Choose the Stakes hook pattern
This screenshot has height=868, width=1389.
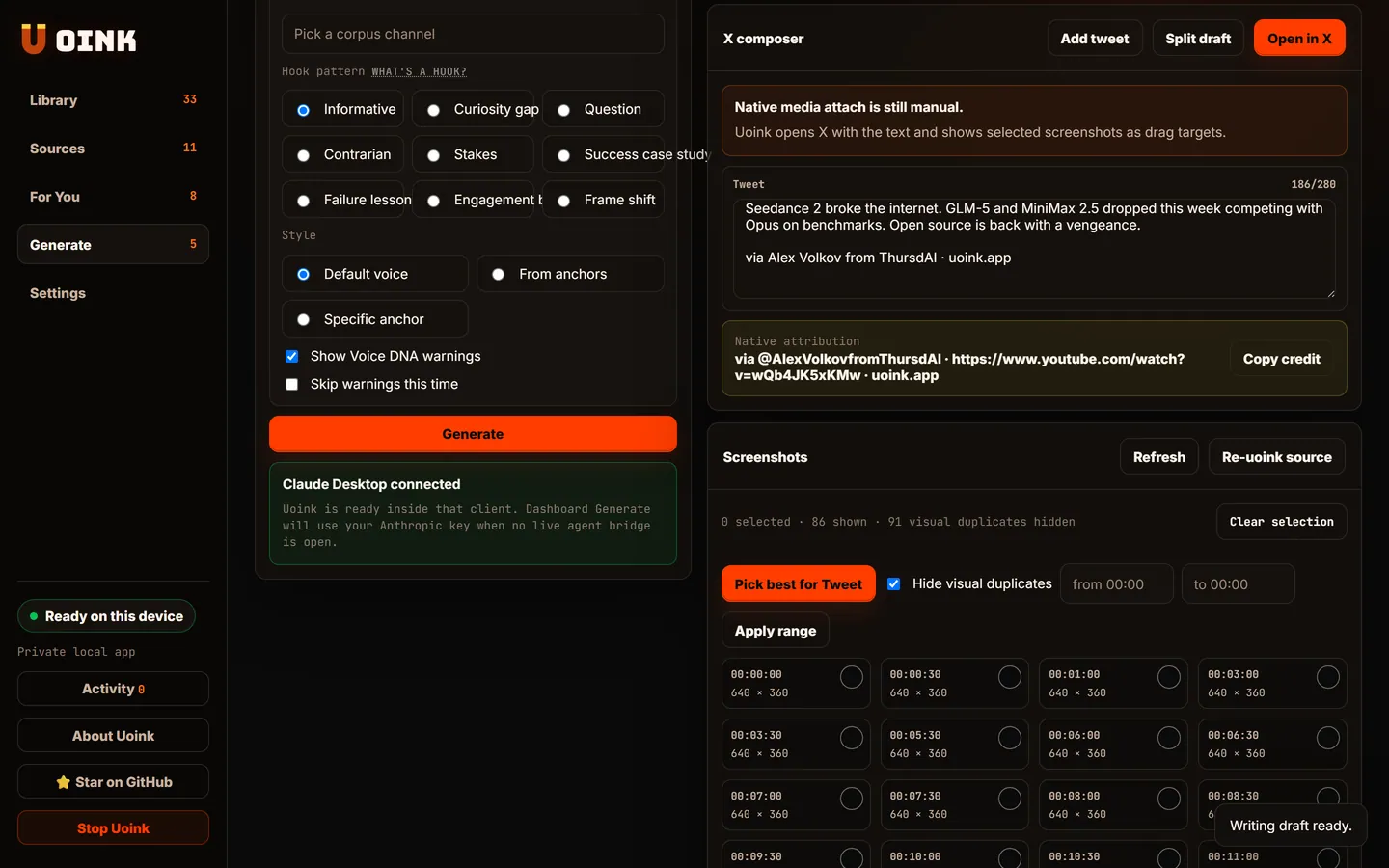pos(473,154)
